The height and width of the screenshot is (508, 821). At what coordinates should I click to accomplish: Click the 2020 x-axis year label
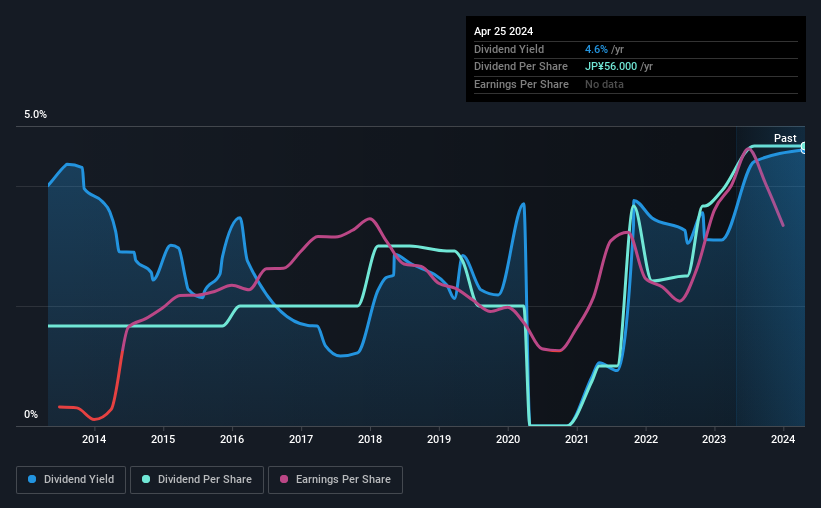pyautogui.click(x=508, y=439)
